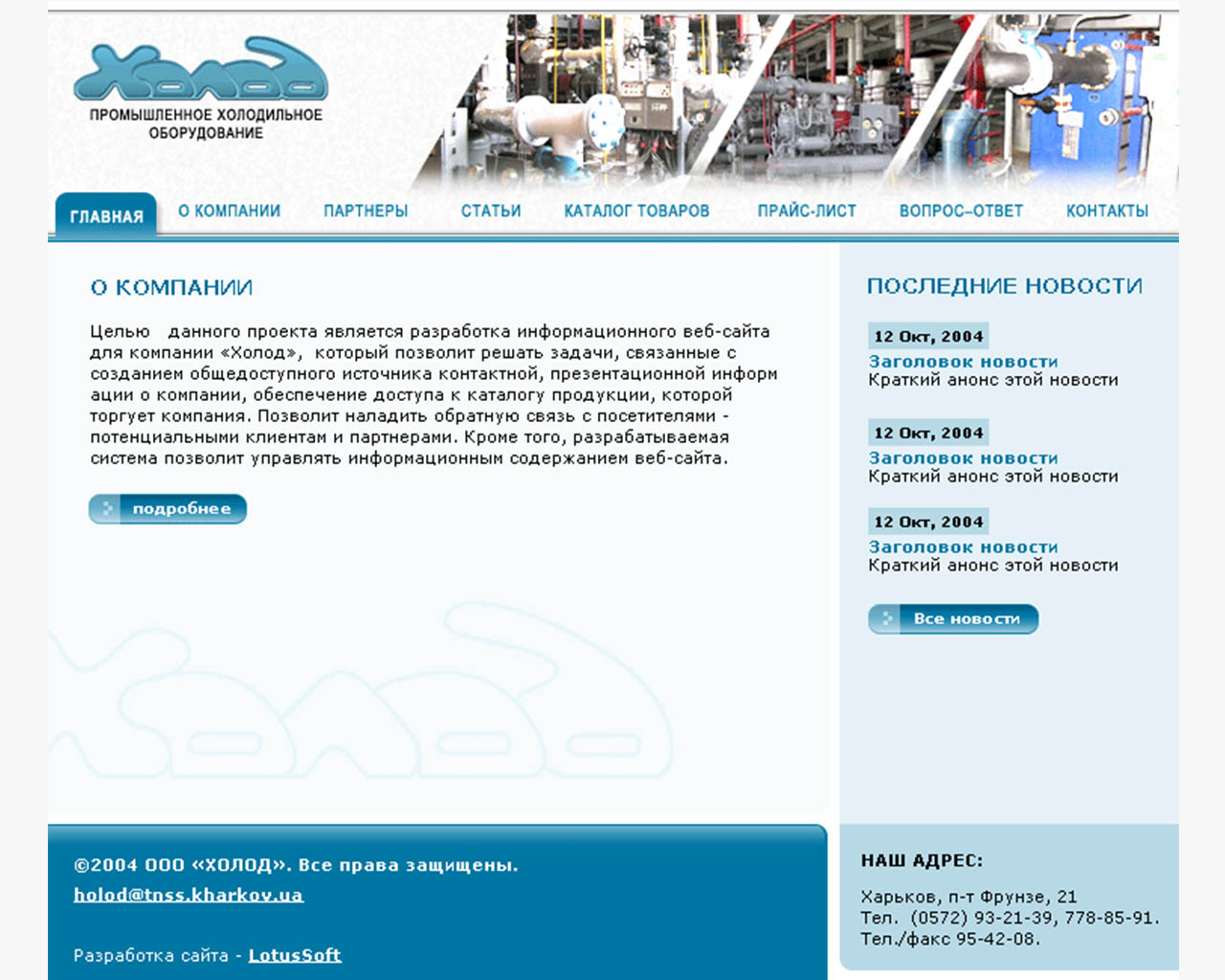Select the СТАТЬИ menu item

click(x=491, y=211)
